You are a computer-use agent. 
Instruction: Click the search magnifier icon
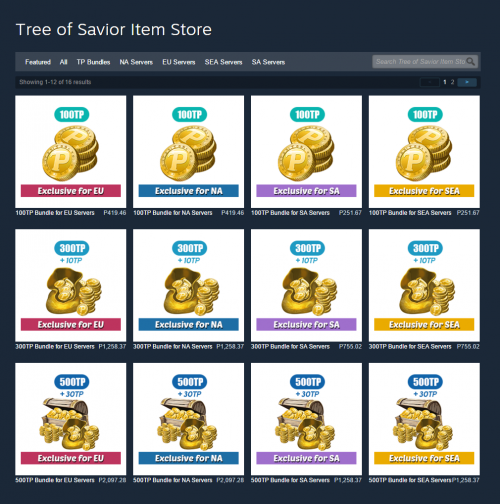[x=470, y=62]
